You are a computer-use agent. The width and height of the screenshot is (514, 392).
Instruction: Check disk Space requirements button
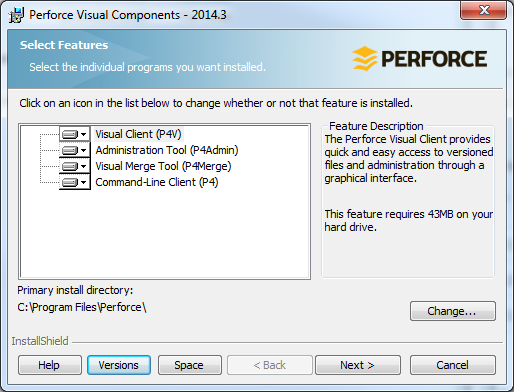[190, 365]
